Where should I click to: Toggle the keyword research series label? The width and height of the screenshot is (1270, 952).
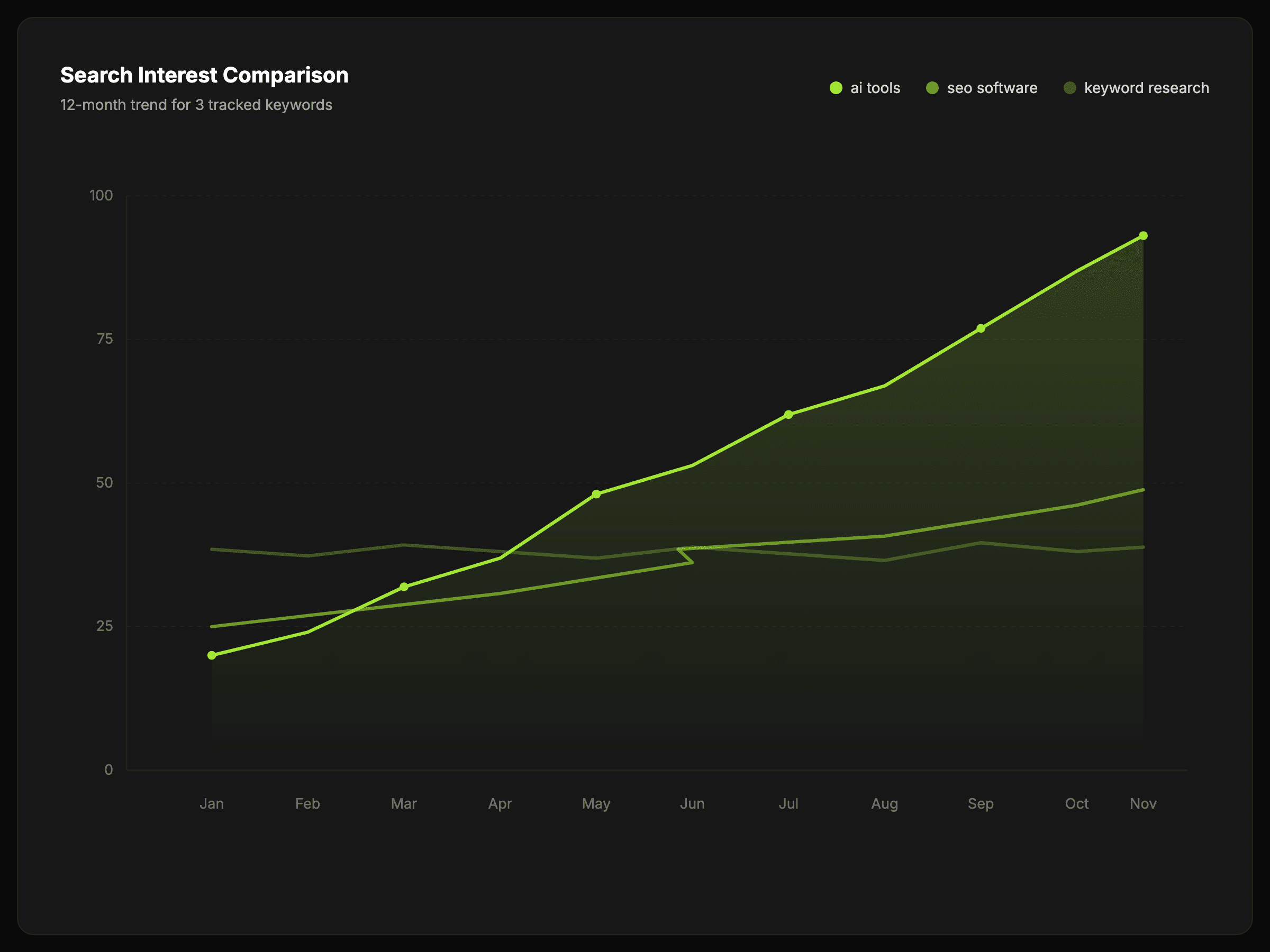[1146, 88]
